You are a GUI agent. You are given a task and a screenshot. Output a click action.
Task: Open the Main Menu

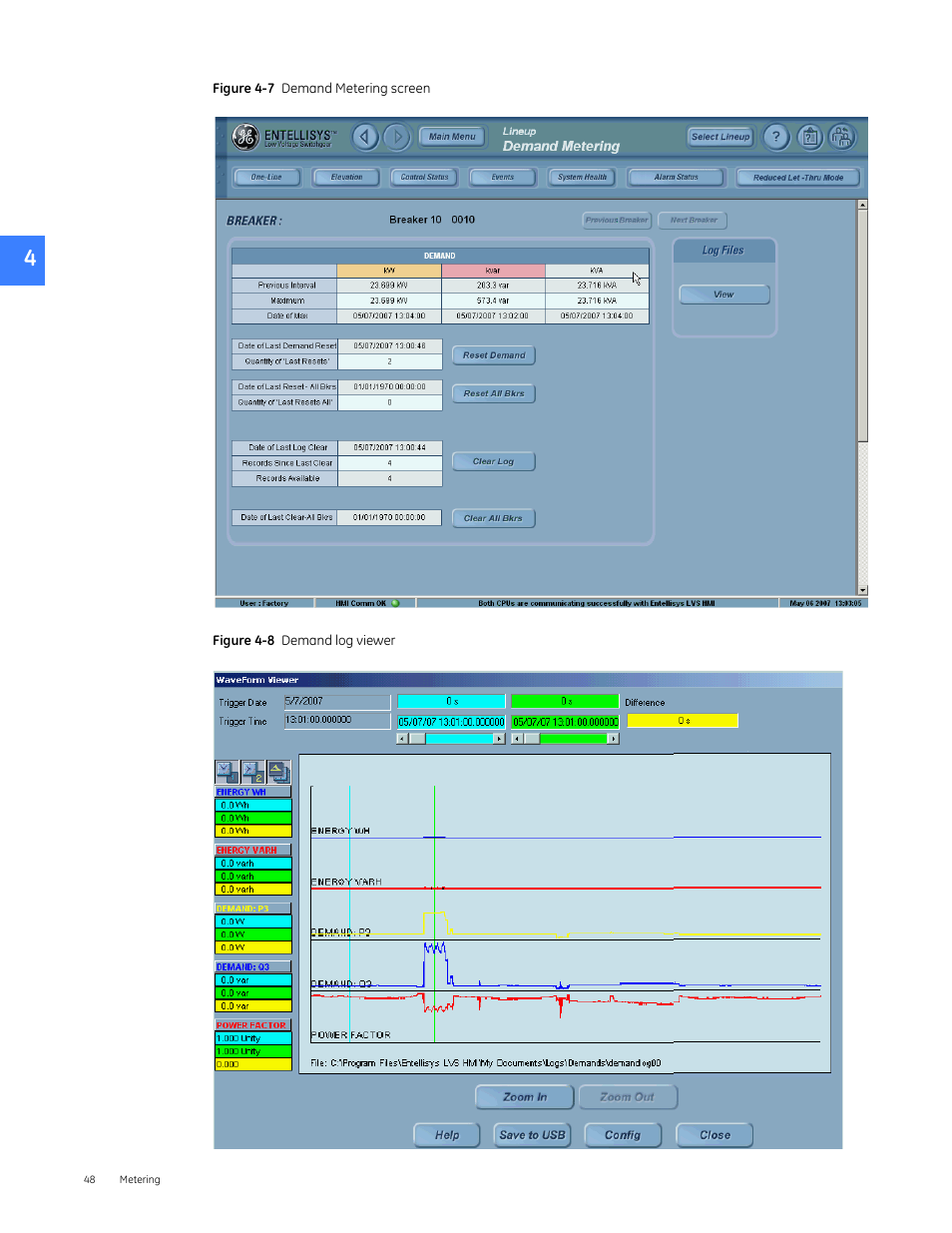452,137
